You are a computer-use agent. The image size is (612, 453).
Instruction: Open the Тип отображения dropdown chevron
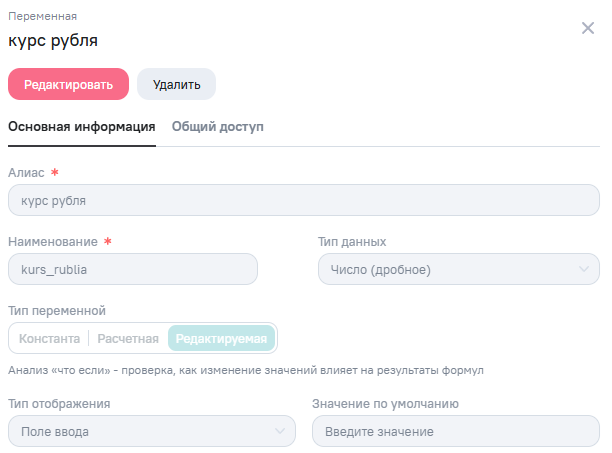click(280, 431)
